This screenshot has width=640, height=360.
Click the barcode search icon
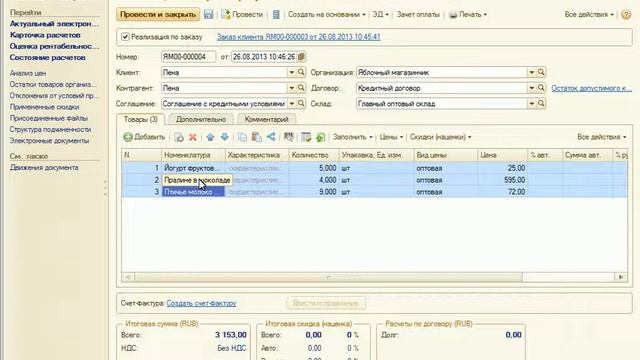(x=289, y=137)
